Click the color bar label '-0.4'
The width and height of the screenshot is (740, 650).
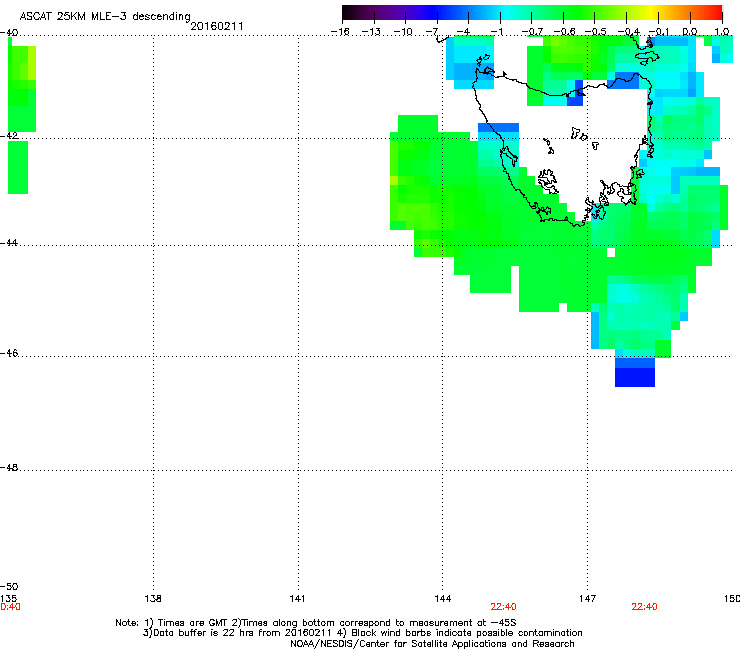pyautogui.click(x=628, y=32)
